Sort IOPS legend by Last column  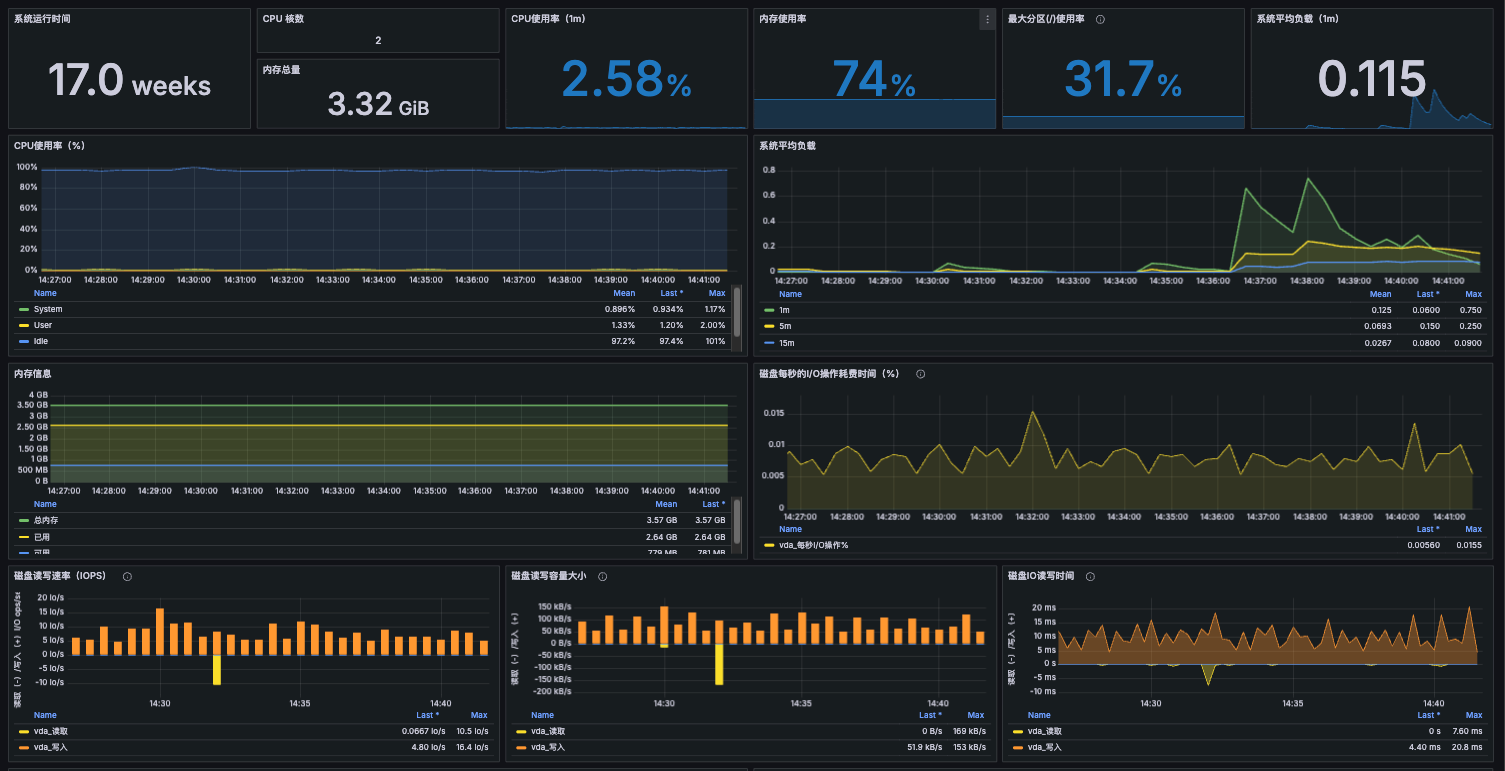point(427,715)
